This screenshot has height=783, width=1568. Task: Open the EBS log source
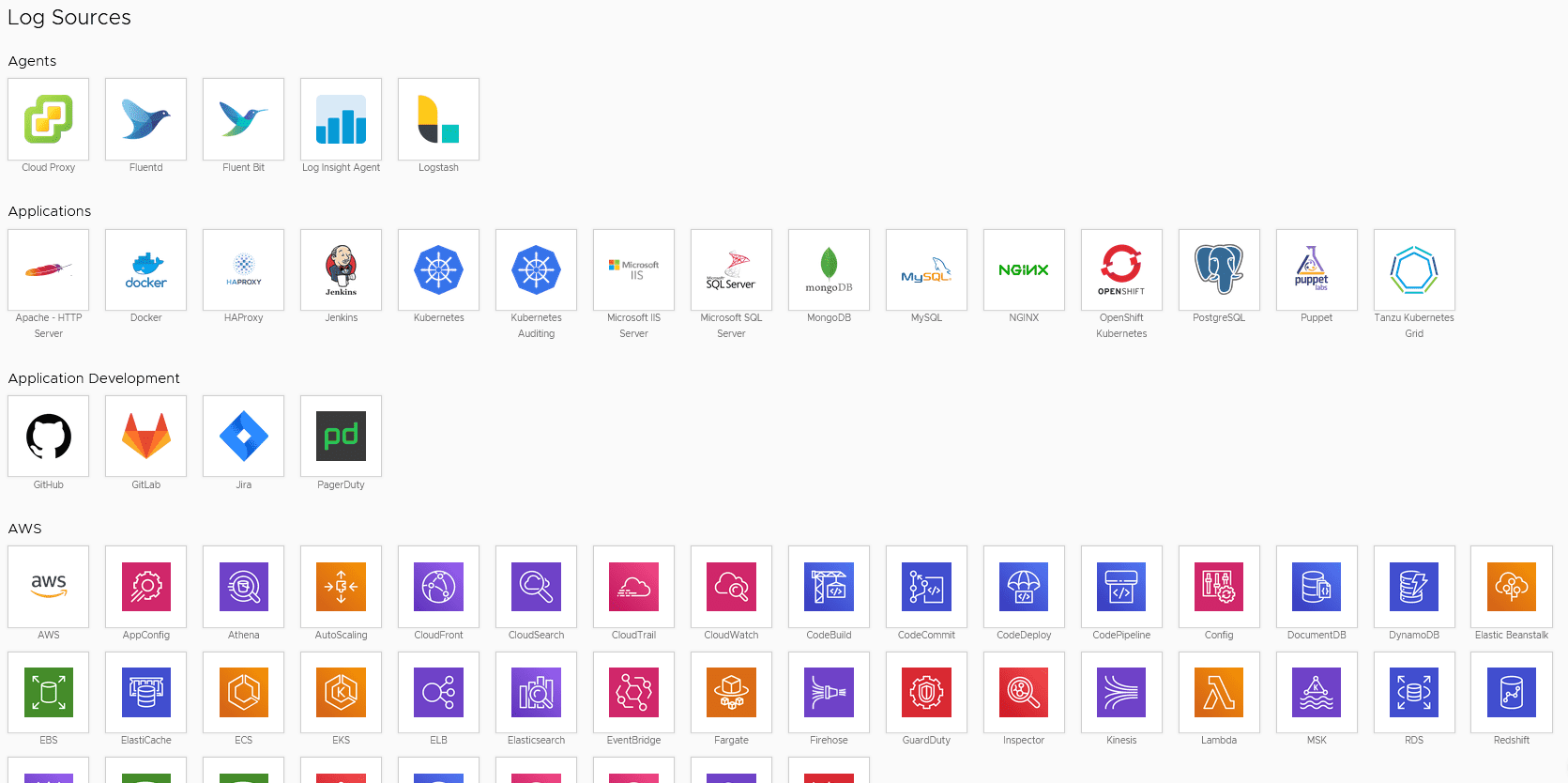[x=49, y=693]
